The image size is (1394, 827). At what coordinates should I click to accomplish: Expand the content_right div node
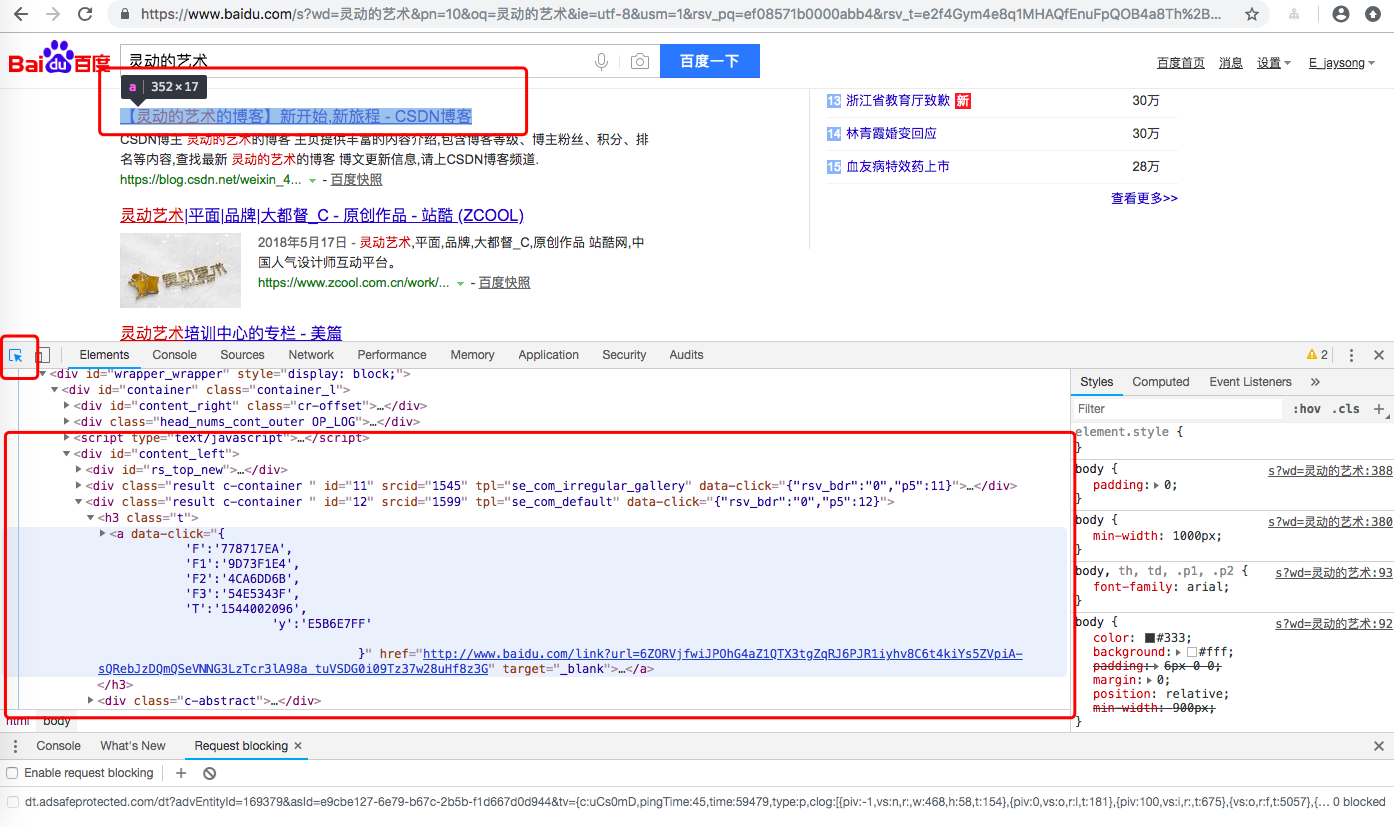tap(67, 406)
